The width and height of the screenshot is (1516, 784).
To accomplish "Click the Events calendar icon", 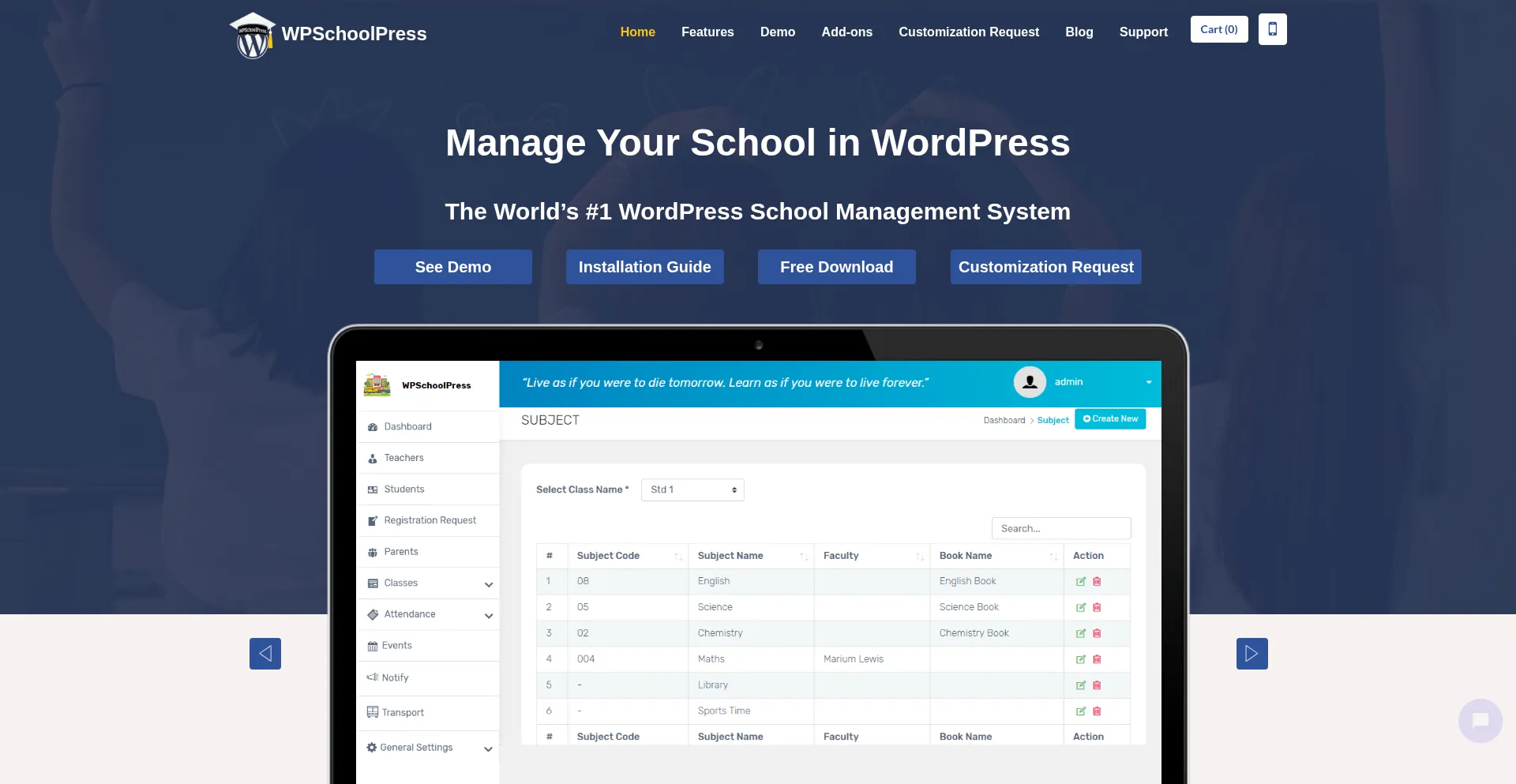I will pos(373,646).
